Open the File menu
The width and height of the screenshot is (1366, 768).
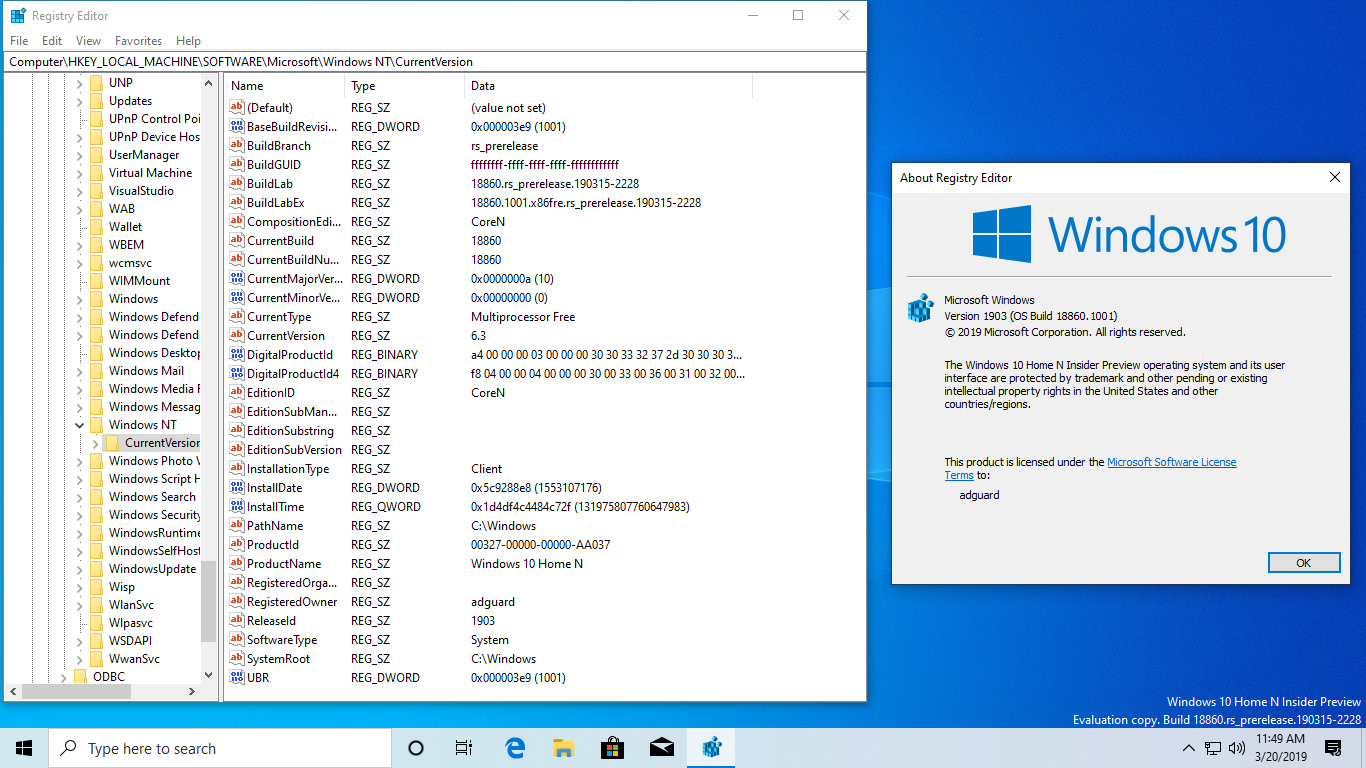[x=19, y=41]
